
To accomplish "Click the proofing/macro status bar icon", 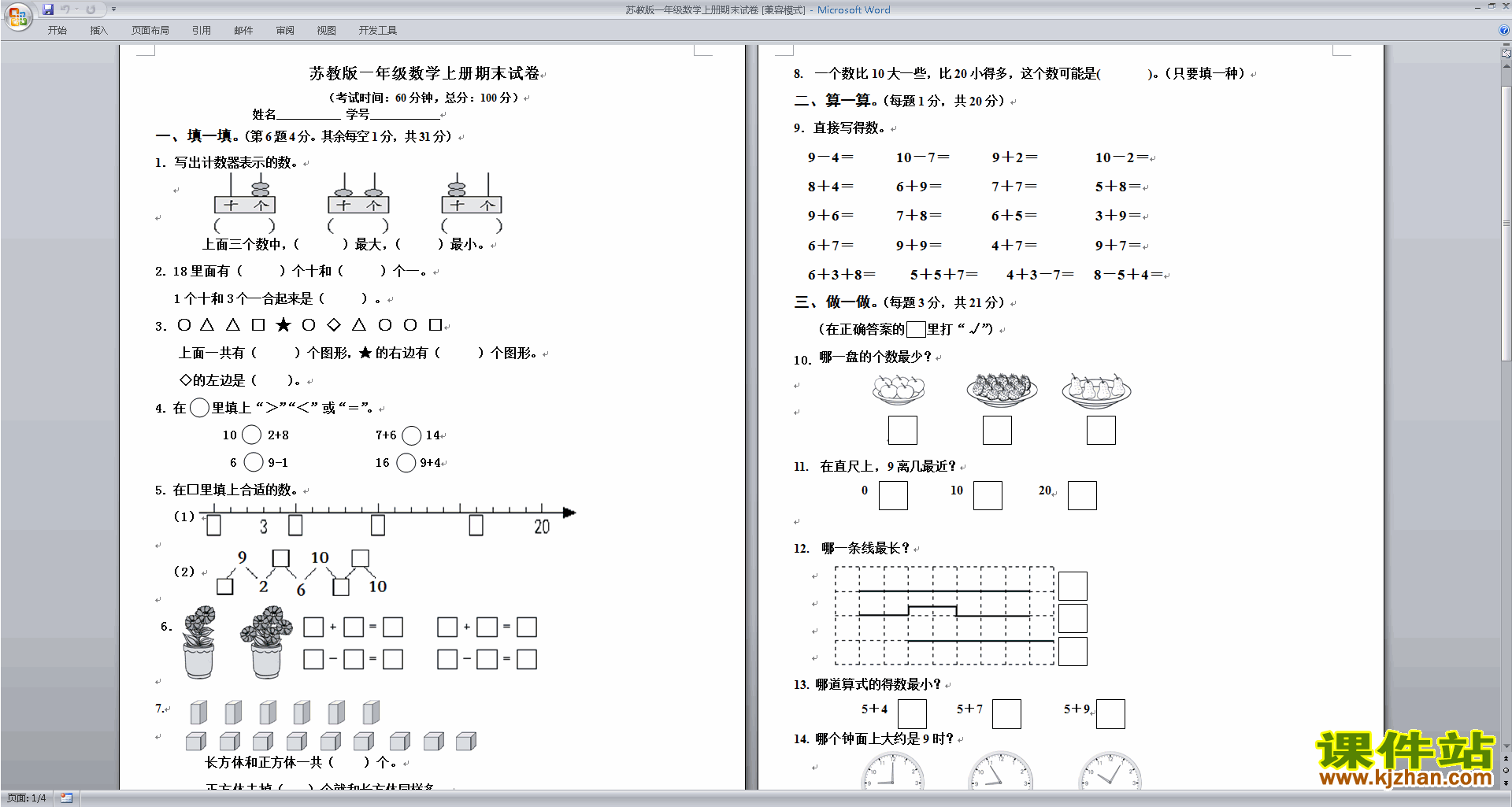I will tap(66, 798).
